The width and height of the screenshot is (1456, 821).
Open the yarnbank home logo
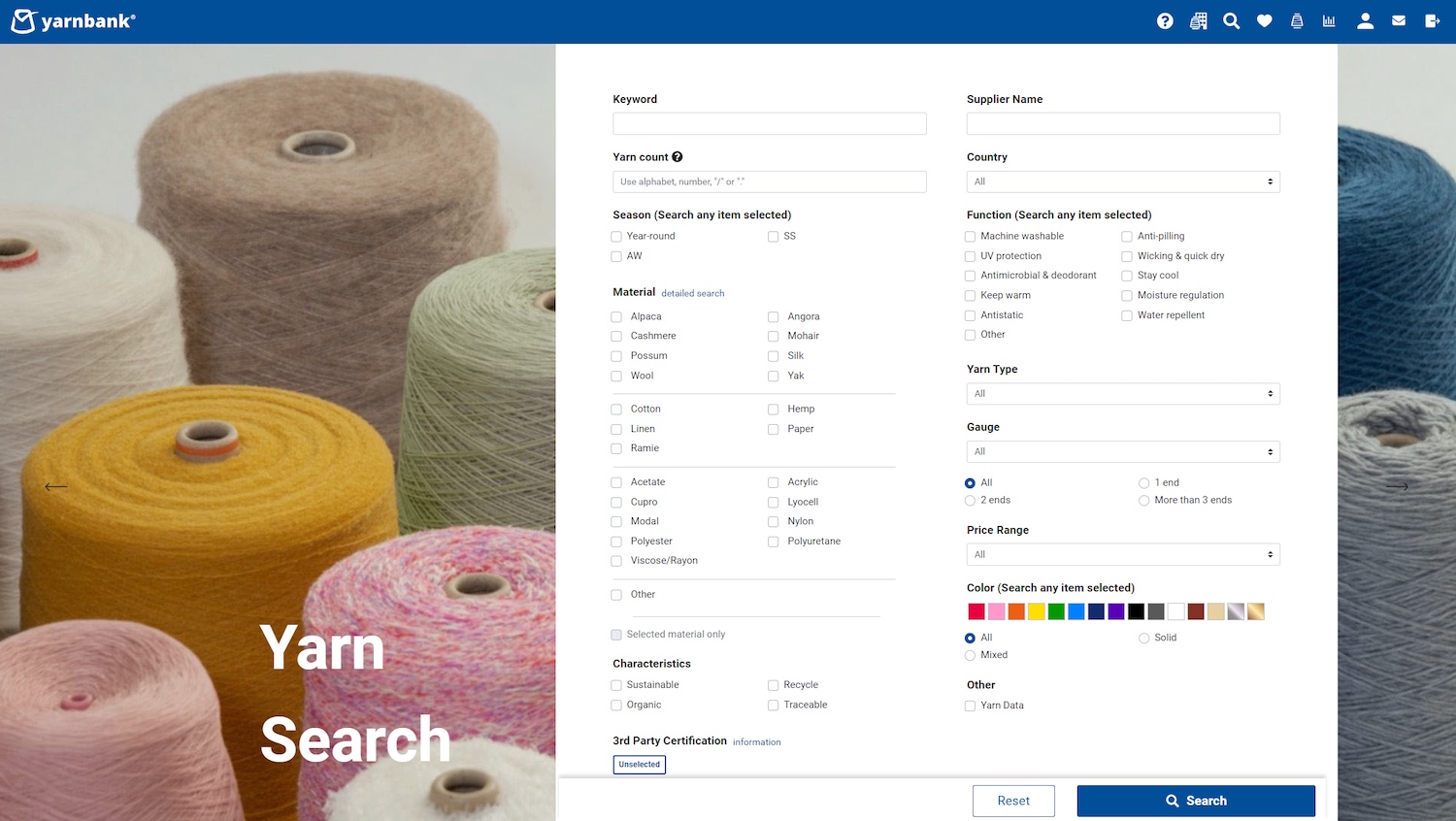[73, 20]
